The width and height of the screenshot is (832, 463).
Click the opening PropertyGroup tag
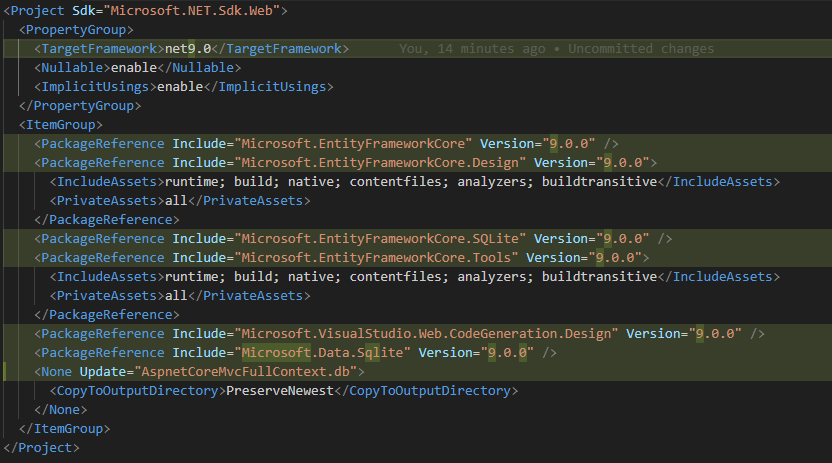point(76,30)
